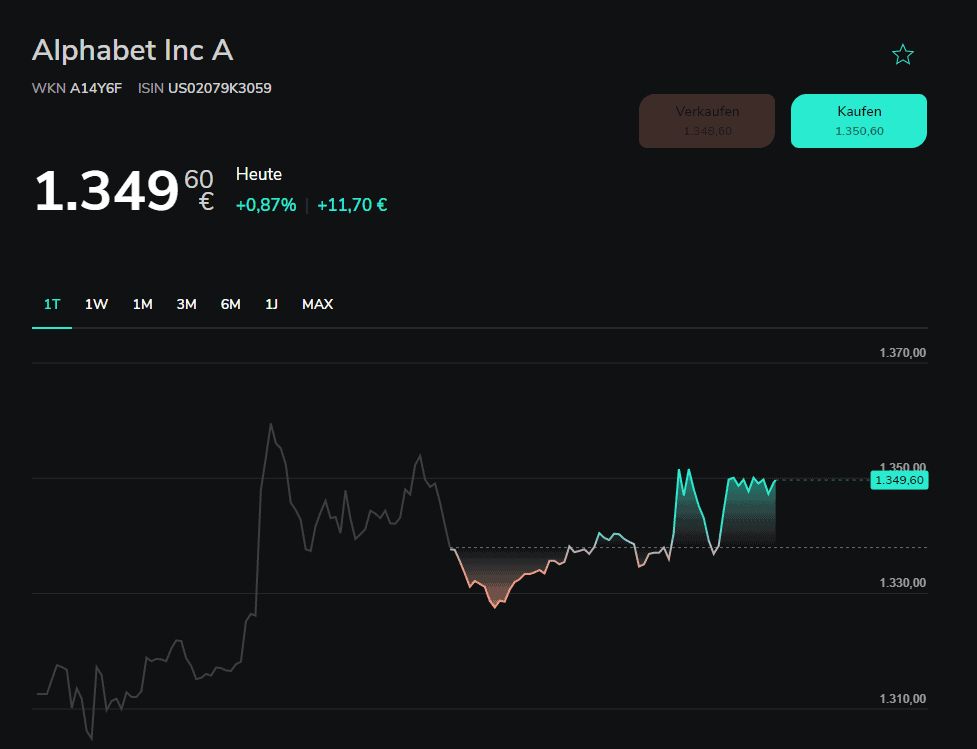Add Alphabet to favorites with star icon
977x749 pixels.
(x=902, y=55)
